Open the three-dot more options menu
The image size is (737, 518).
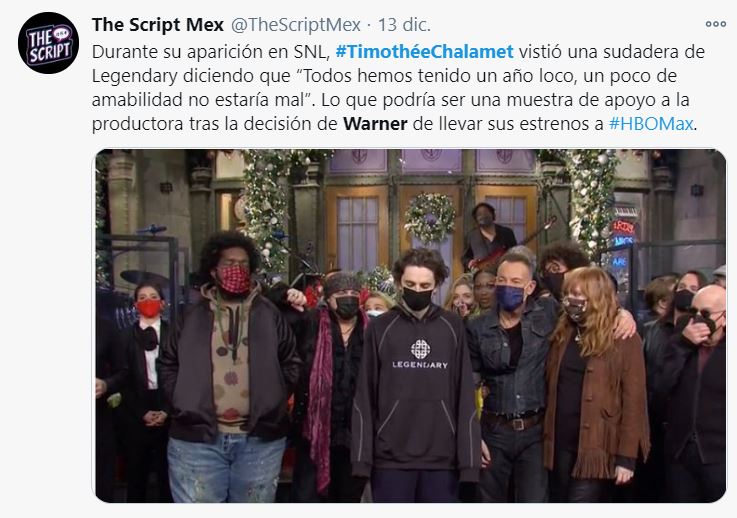[x=715, y=24]
